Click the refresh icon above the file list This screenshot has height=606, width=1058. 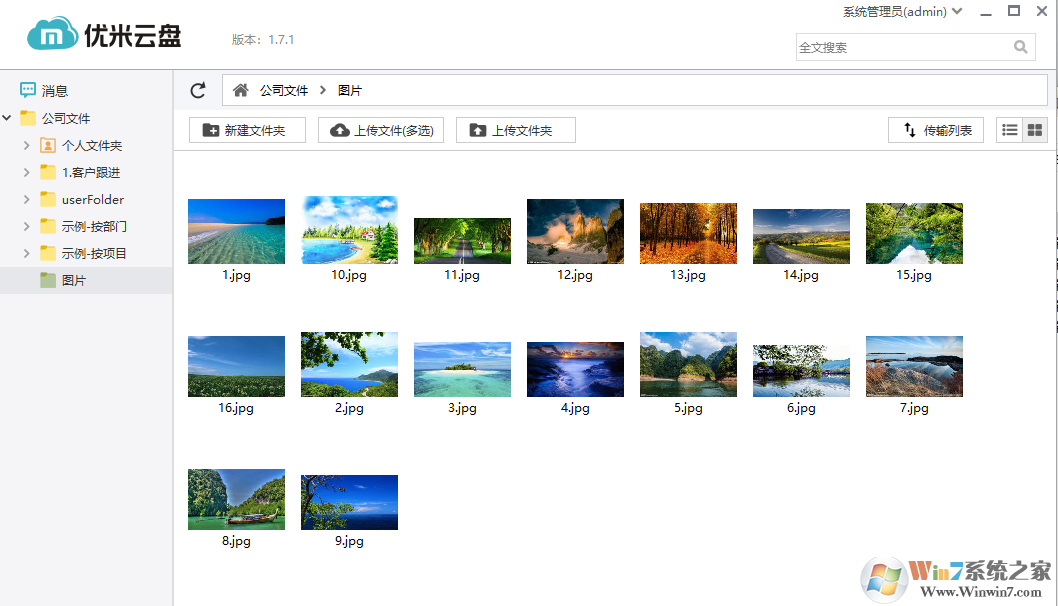[x=197, y=89]
